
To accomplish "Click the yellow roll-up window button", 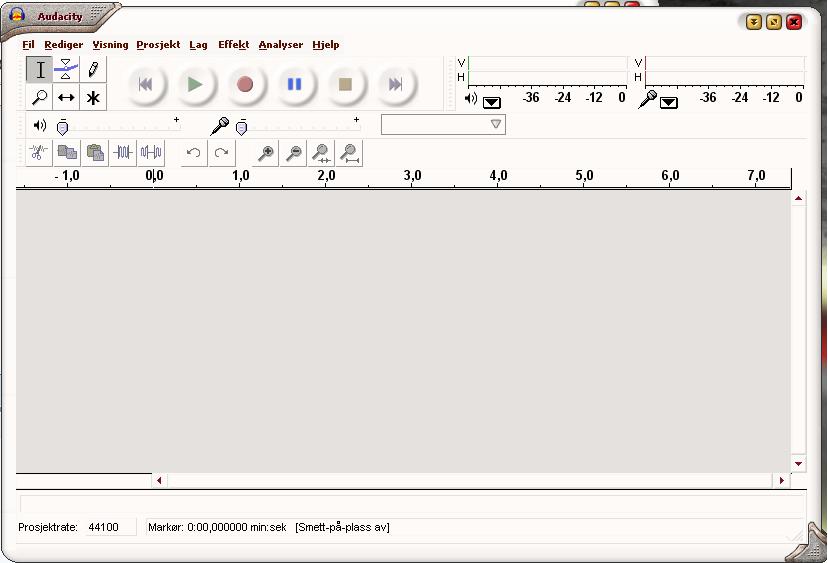I will (x=754, y=22).
